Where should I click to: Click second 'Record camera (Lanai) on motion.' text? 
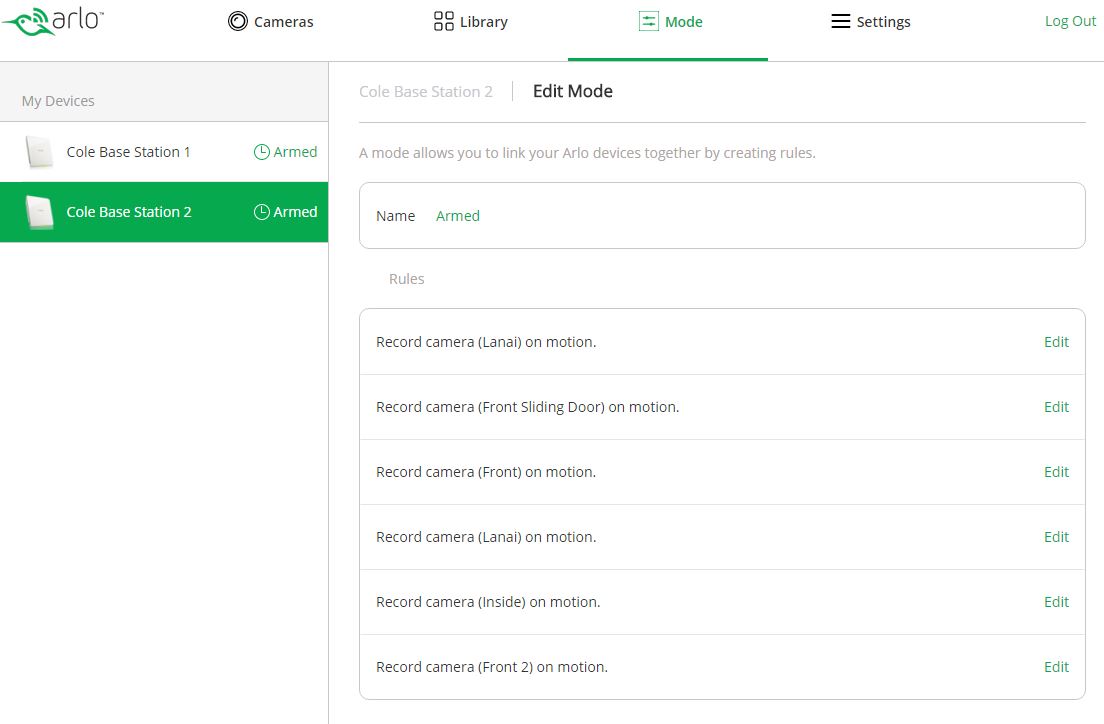tap(486, 537)
